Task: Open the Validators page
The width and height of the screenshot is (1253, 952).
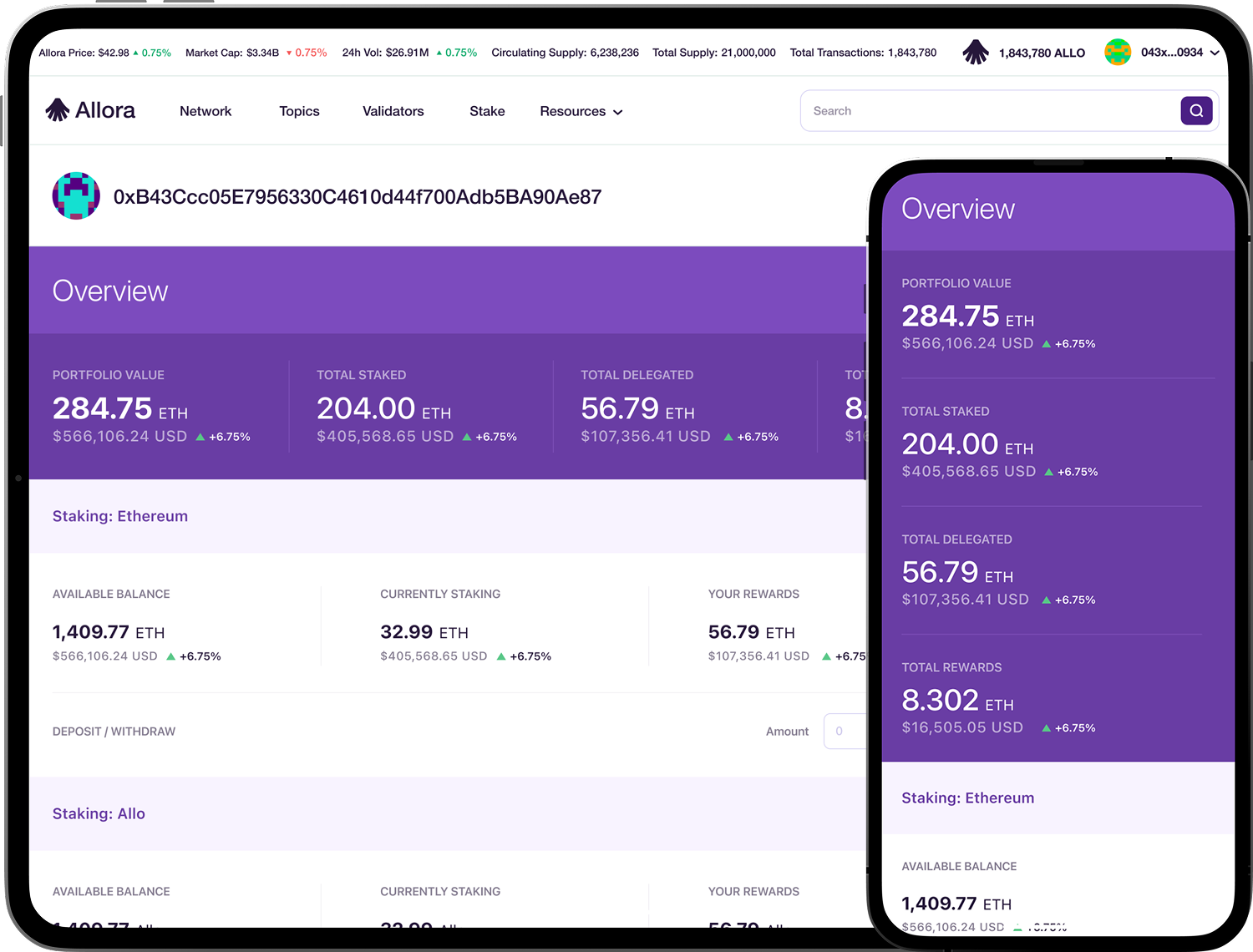Action: click(x=393, y=111)
